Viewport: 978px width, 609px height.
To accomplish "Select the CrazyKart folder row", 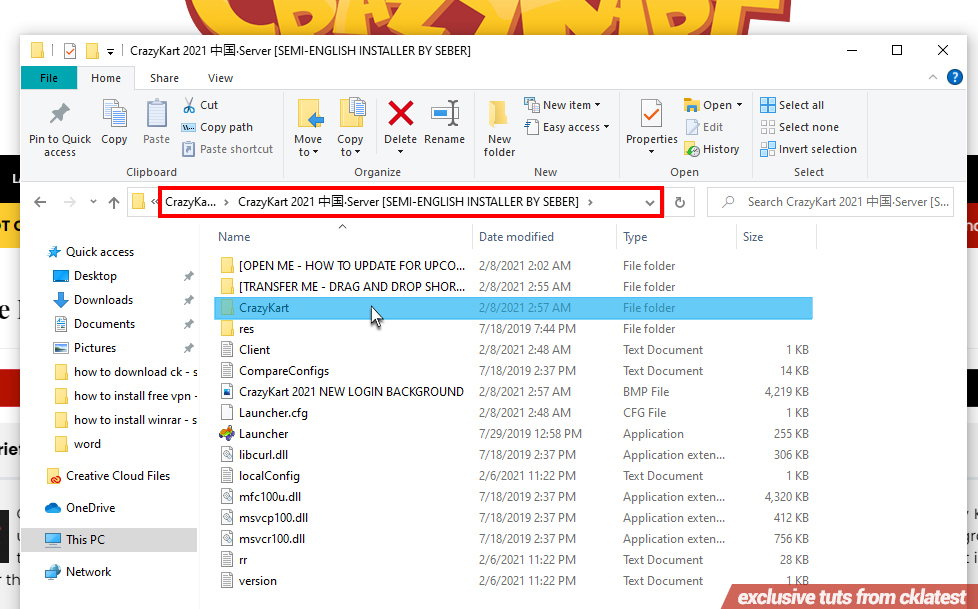I will click(x=513, y=308).
